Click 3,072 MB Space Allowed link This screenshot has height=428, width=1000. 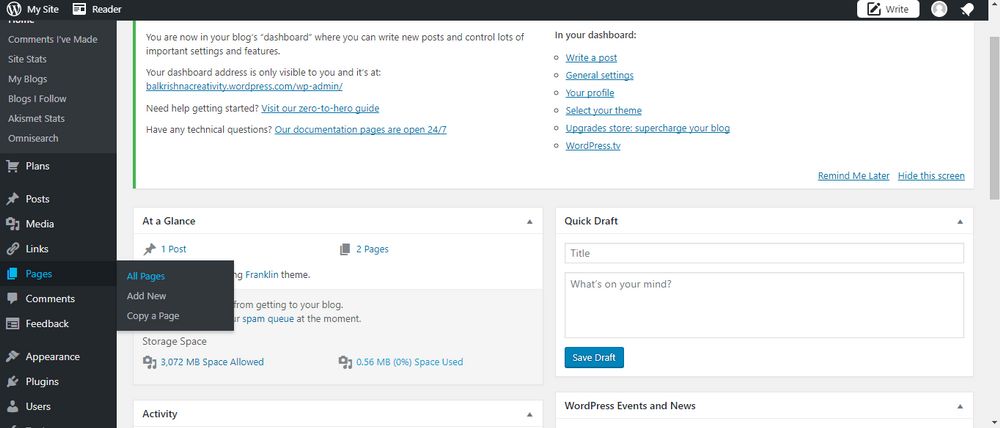(x=212, y=362)
